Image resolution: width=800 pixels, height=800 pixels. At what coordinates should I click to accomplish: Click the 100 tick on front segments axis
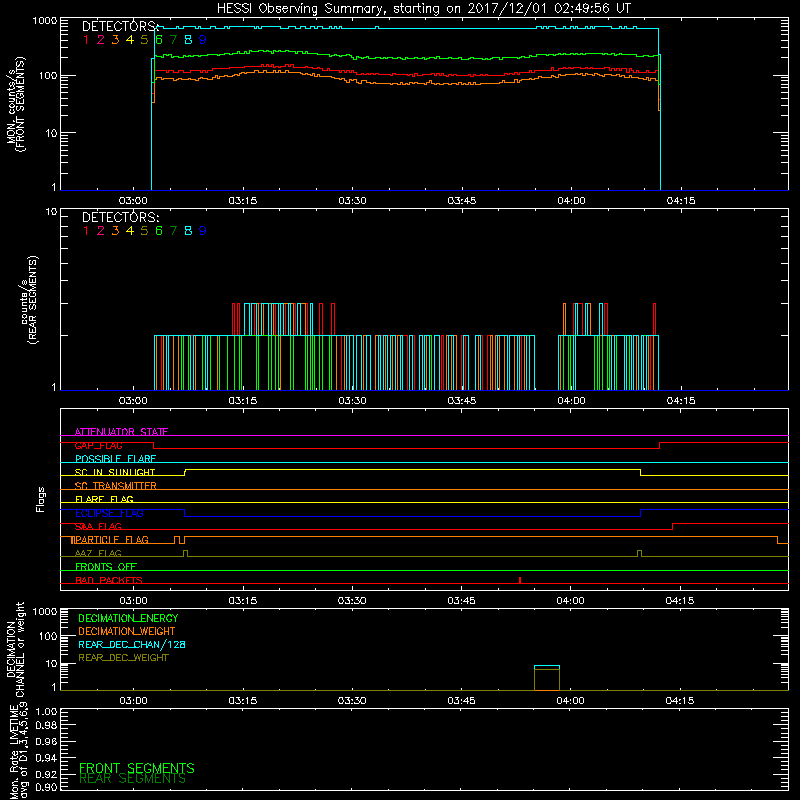48,76
